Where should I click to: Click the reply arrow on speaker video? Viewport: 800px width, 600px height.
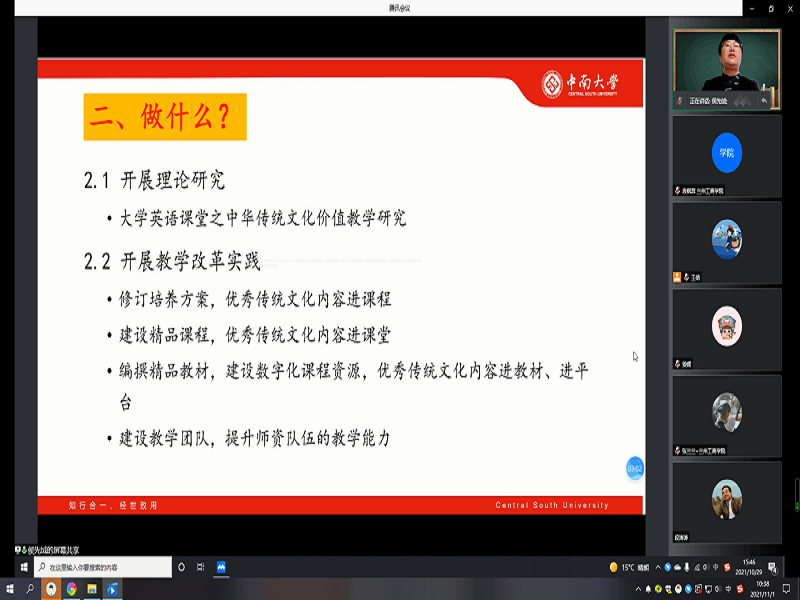(x=764, y=101)
